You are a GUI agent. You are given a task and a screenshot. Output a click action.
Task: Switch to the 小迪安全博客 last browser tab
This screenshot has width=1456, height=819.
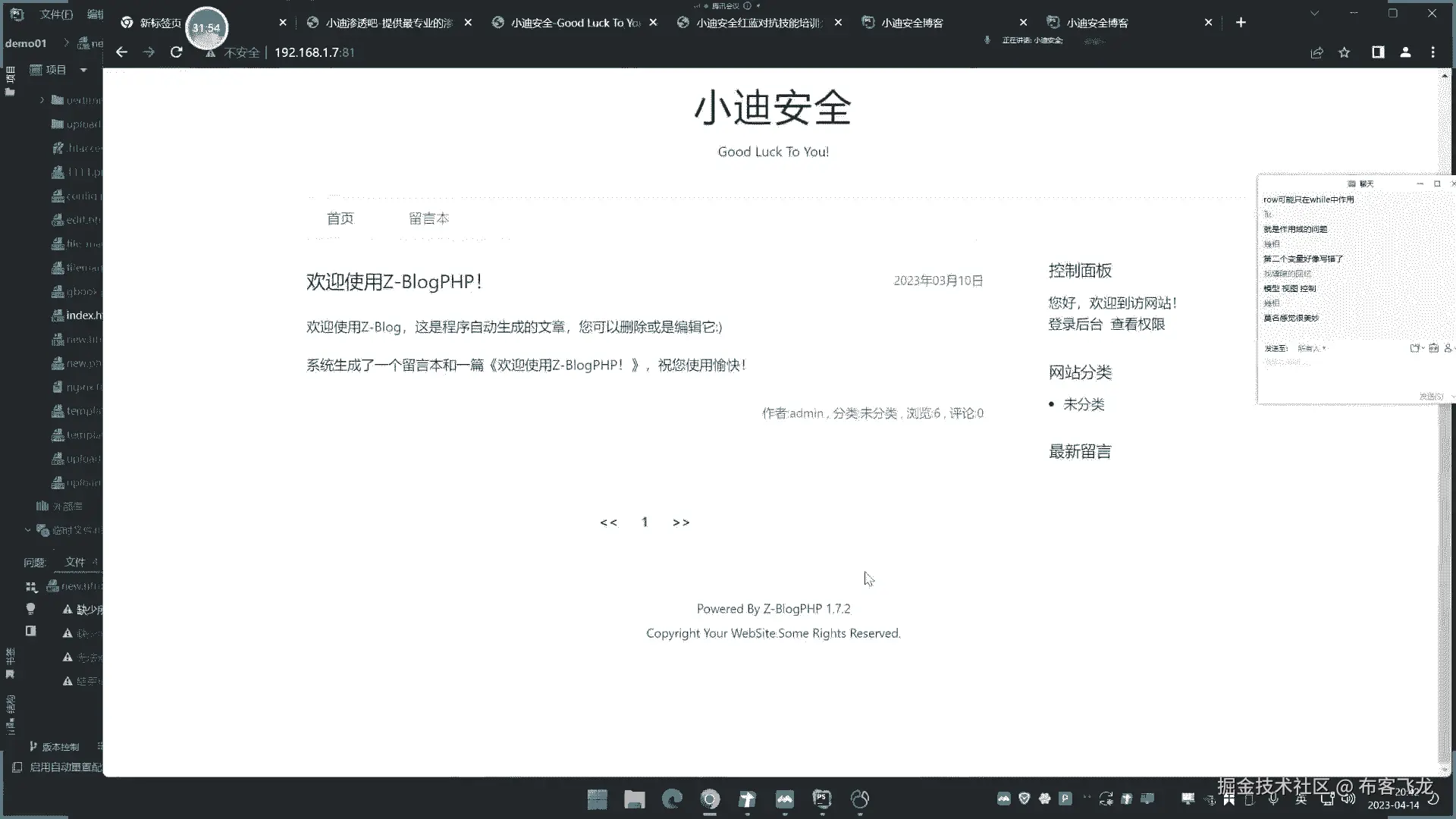(1097, 23)
